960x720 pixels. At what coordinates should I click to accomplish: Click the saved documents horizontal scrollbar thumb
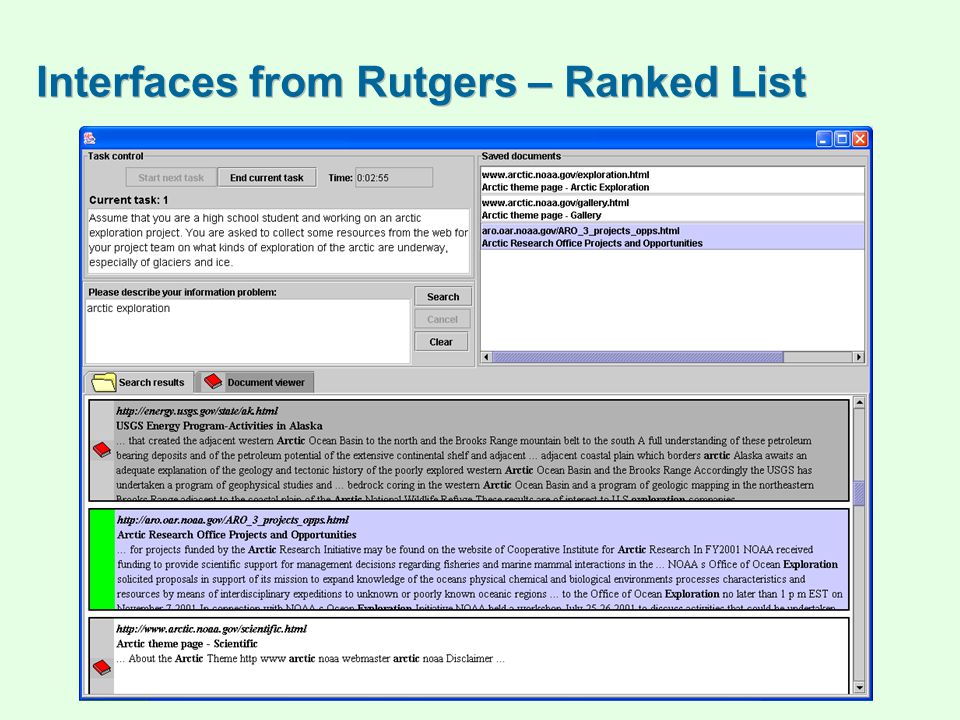638,357
